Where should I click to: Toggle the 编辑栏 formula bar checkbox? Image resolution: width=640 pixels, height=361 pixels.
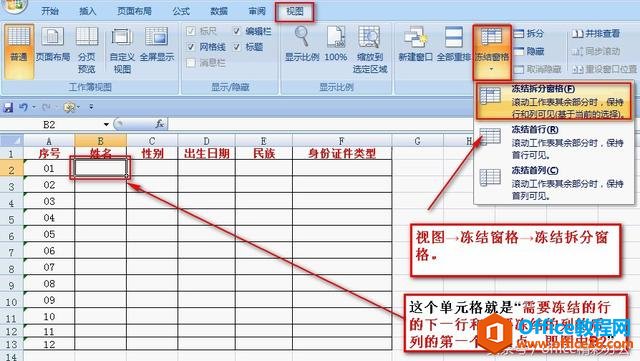(x=237, y=31)
